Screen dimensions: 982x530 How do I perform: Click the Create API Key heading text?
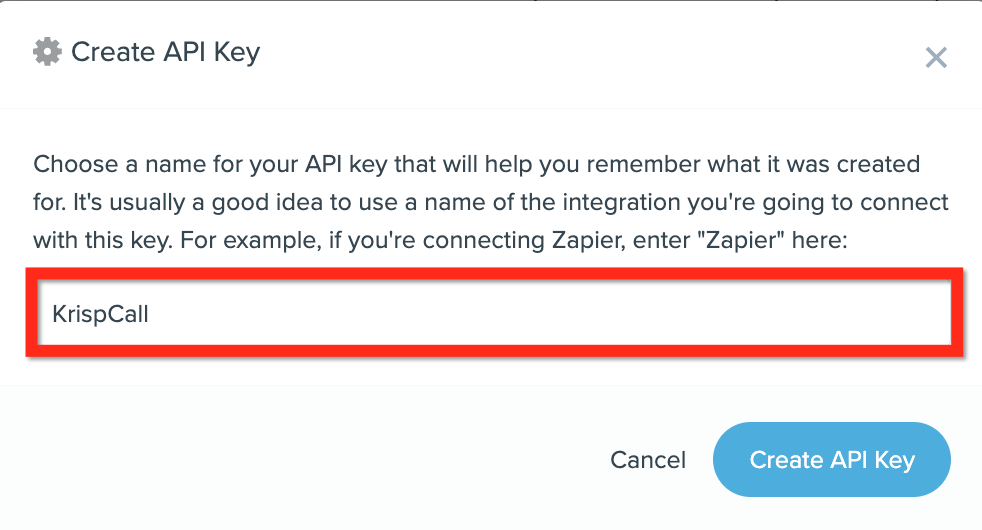click(165, 52)
